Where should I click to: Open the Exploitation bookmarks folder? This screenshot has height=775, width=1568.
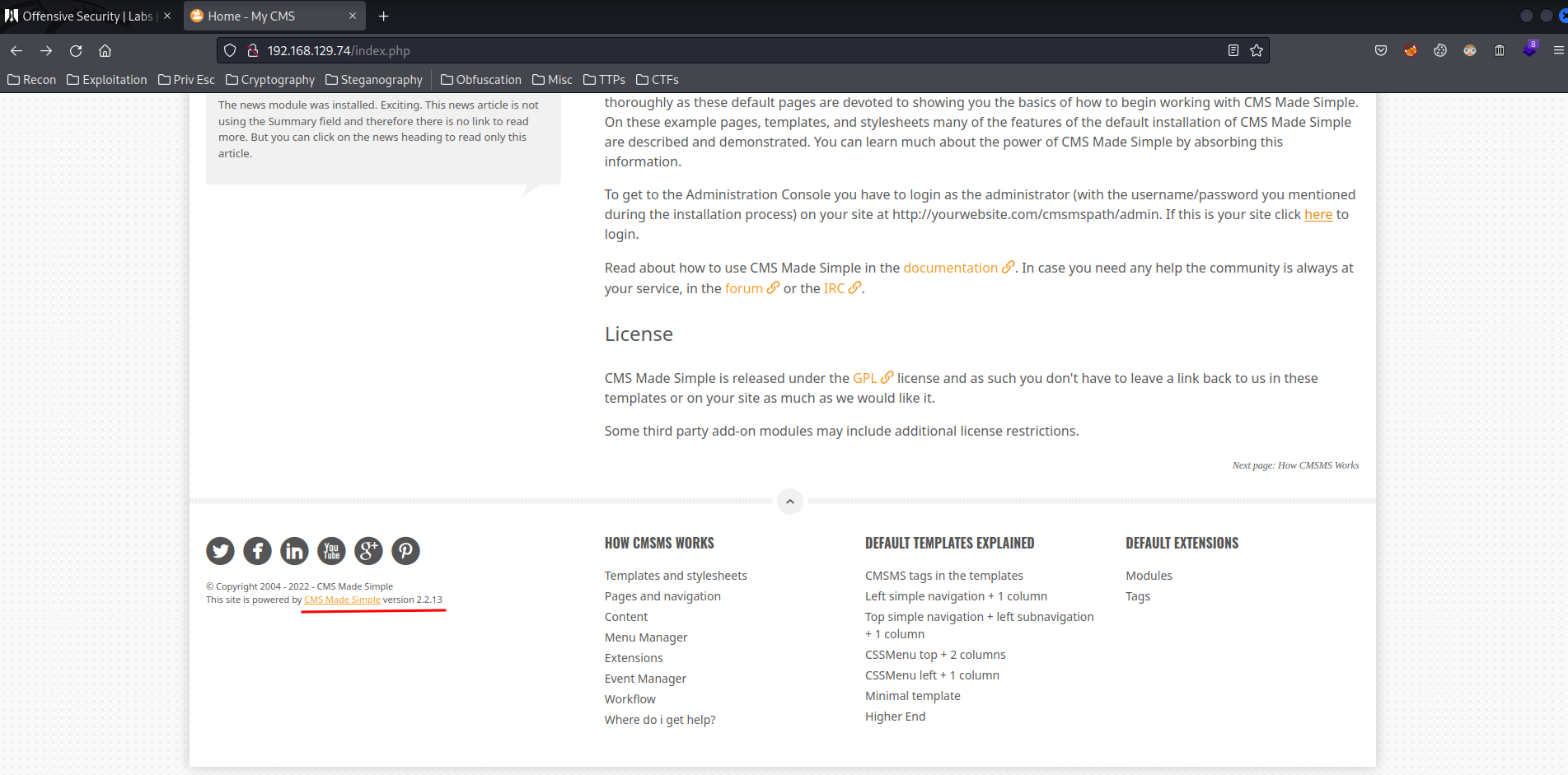[107, 80]
